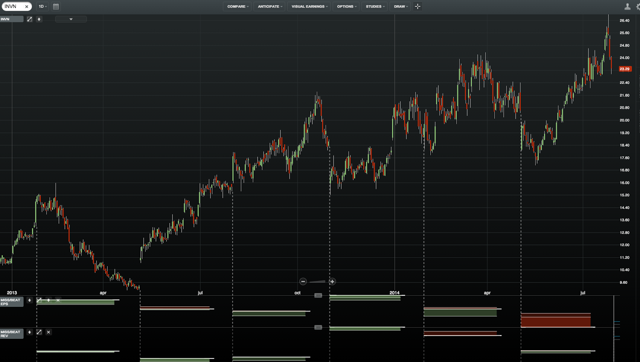The image size is (640, 362).
Task: Select the INVN series label on chart
Action: [x=11, y=19]
